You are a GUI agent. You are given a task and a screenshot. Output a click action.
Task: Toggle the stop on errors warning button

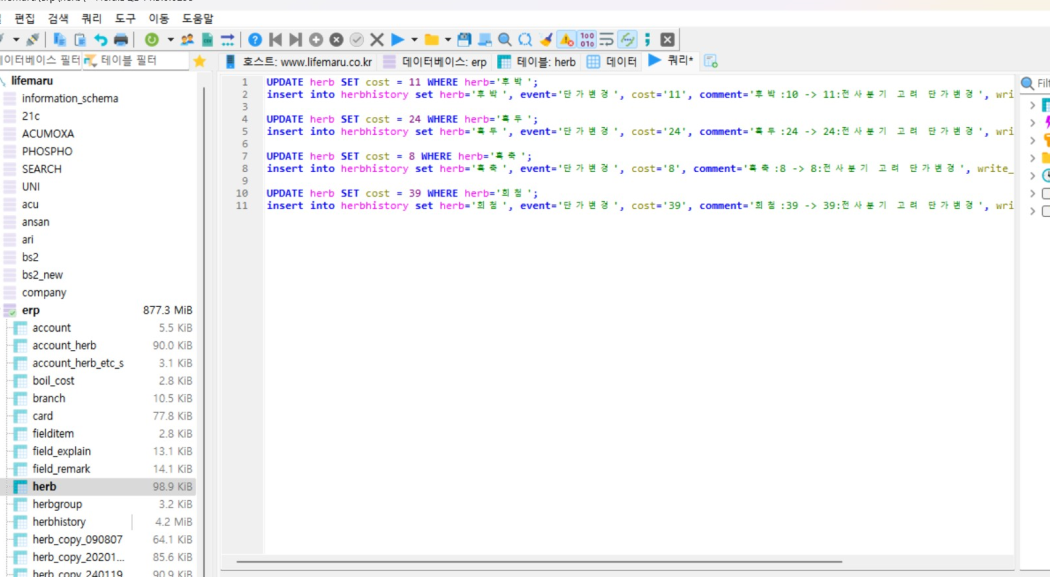(x=567, y=39)
